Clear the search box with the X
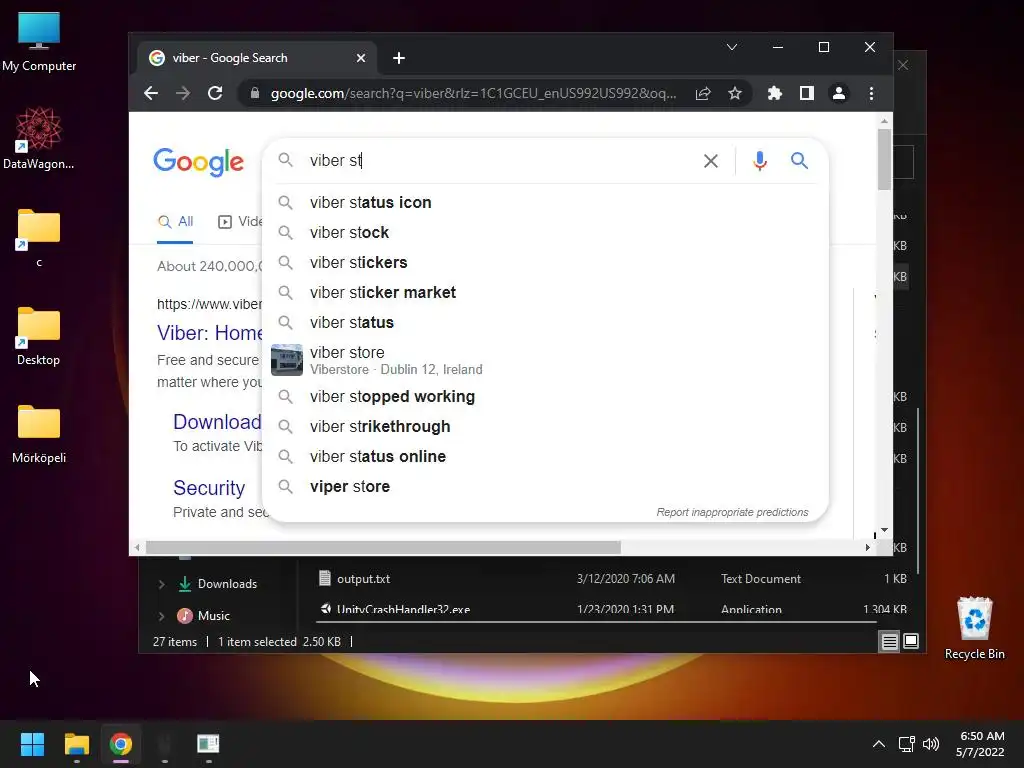1024x768 pixels. point(711,161)
